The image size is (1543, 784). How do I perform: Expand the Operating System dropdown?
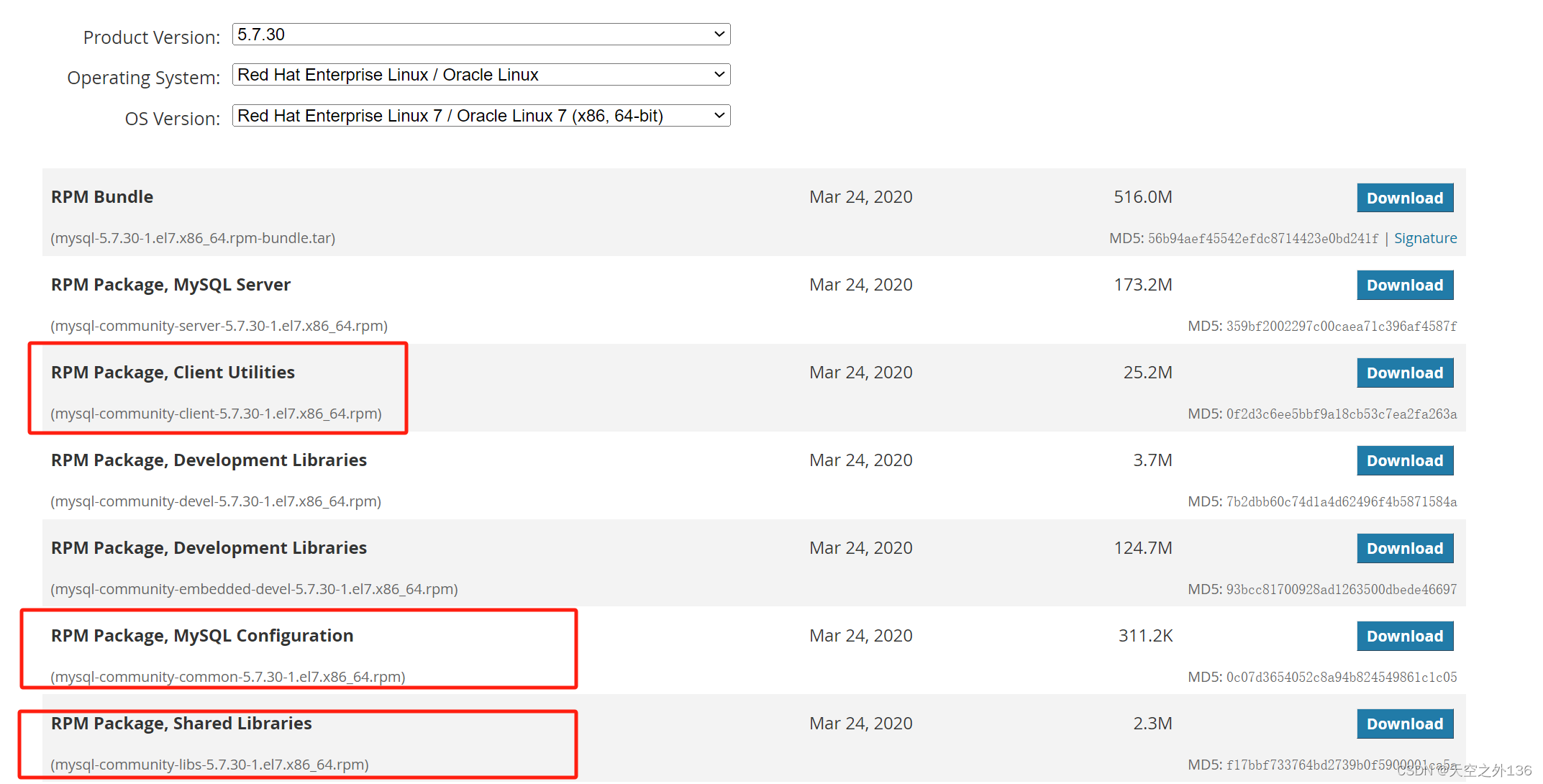pyautogui.click(x=481, y=75)
